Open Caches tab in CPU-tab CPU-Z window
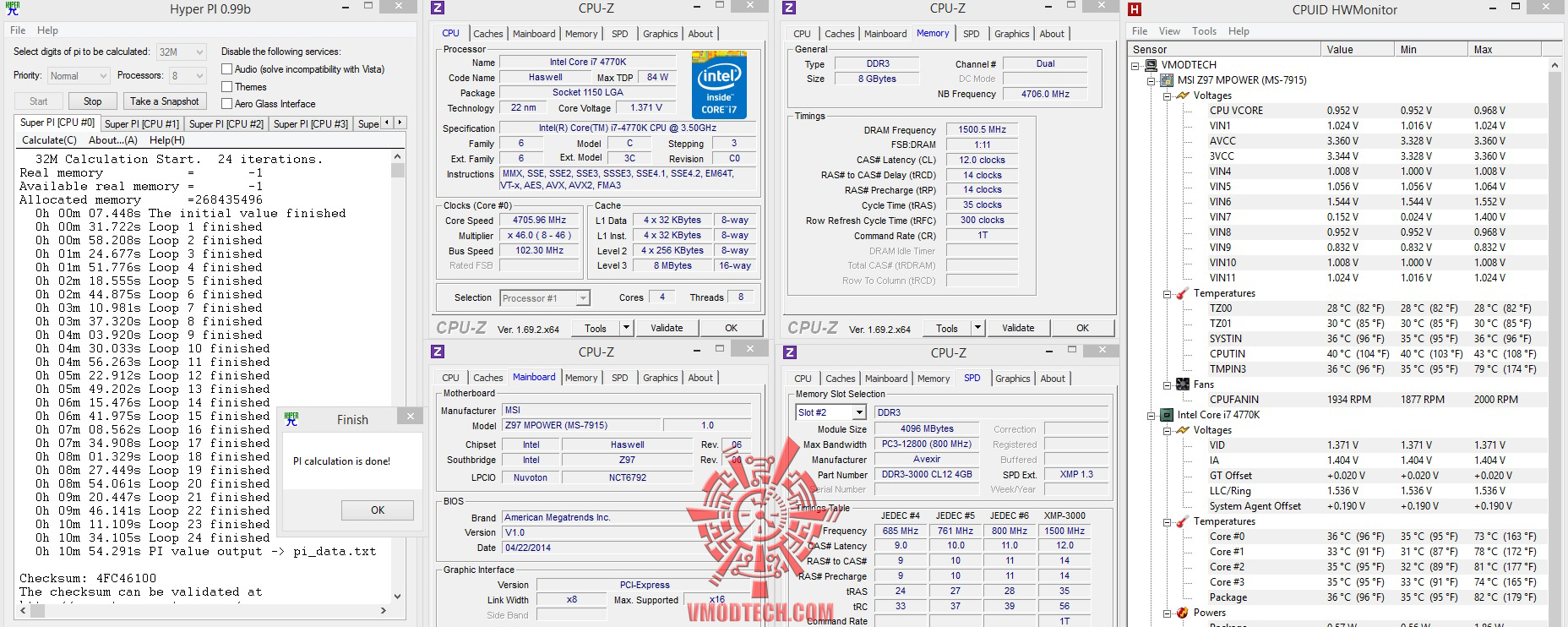 tap(488, 34)
